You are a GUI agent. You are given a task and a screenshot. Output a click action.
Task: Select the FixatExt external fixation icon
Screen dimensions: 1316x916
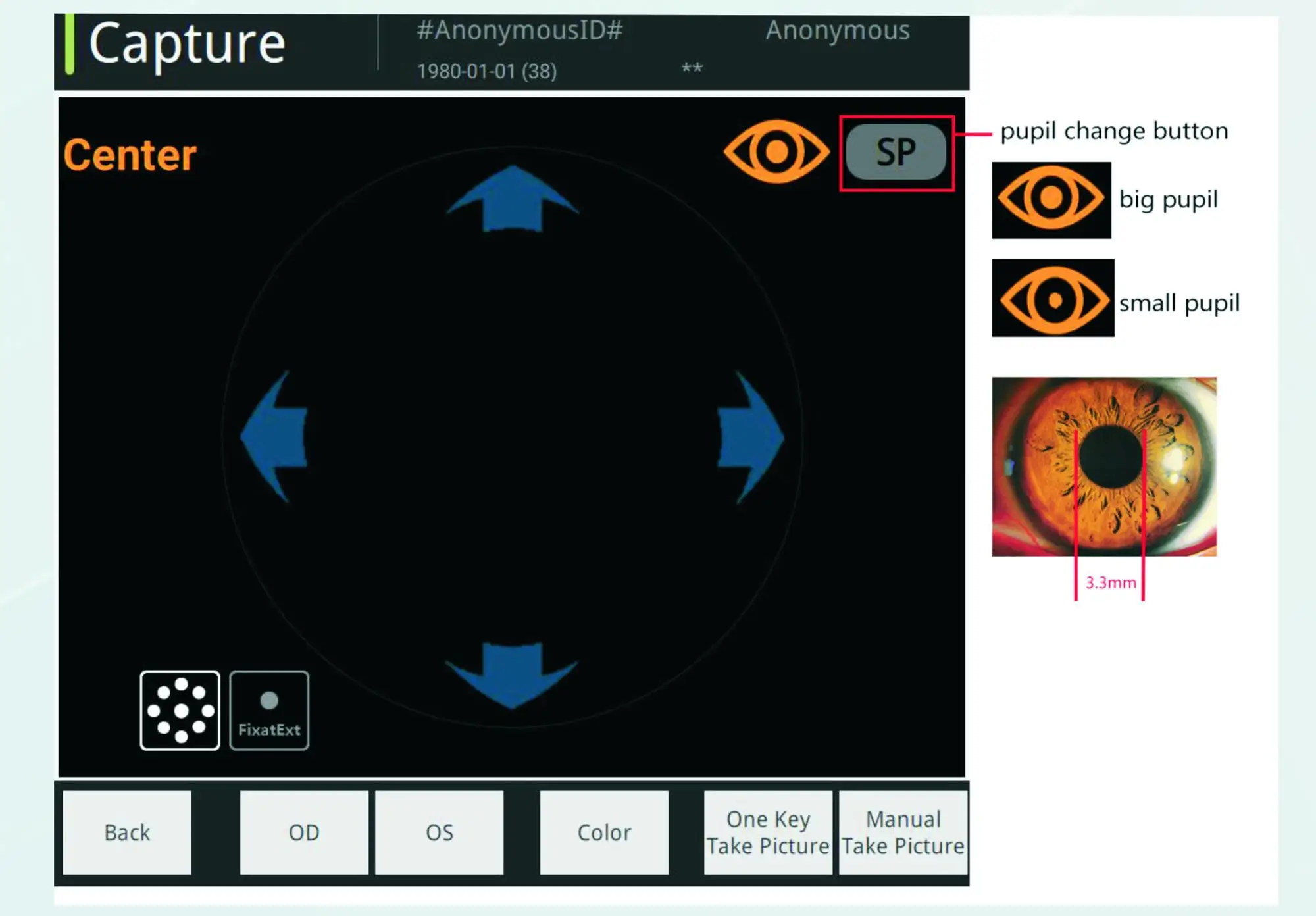tap(269, 709)
